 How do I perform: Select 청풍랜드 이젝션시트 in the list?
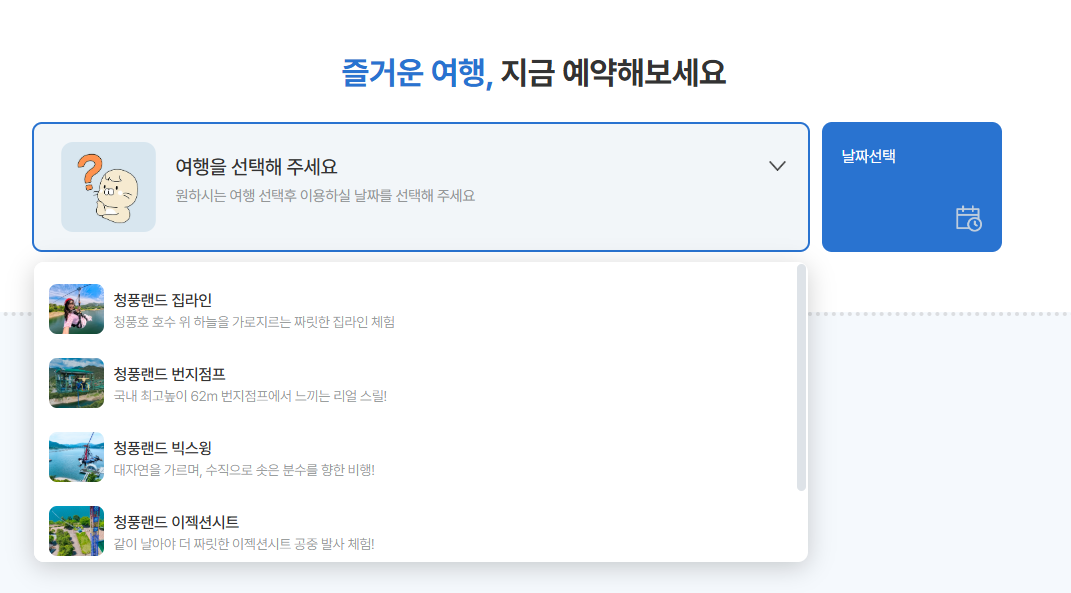pos(176,522)
